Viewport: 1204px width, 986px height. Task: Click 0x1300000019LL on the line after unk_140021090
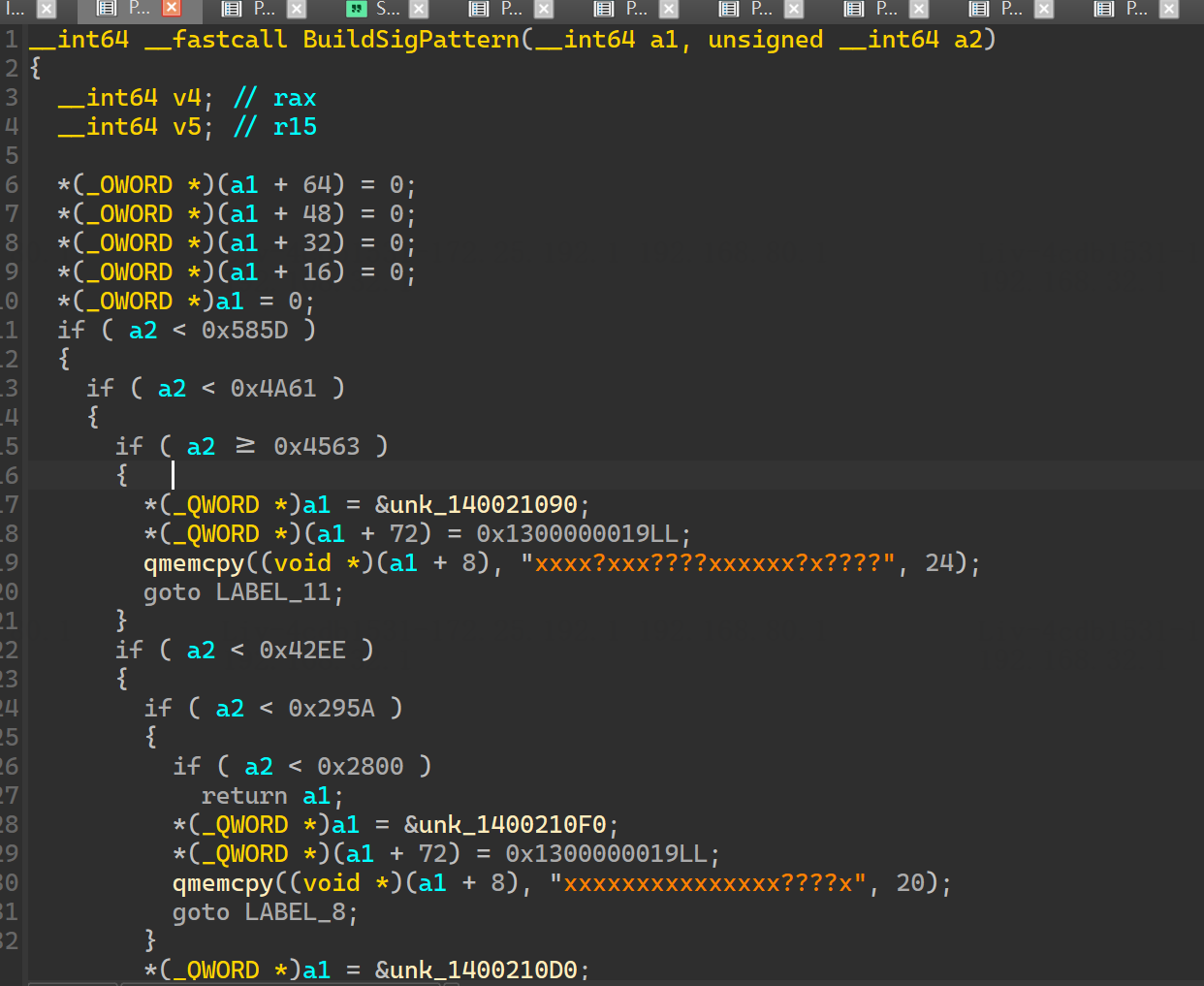(577, 534)
